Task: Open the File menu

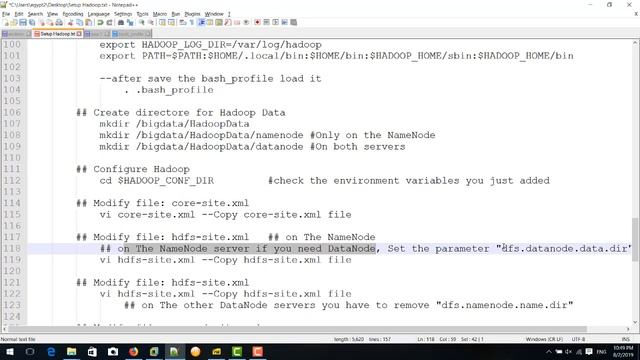Action: (x=6, y=14)
